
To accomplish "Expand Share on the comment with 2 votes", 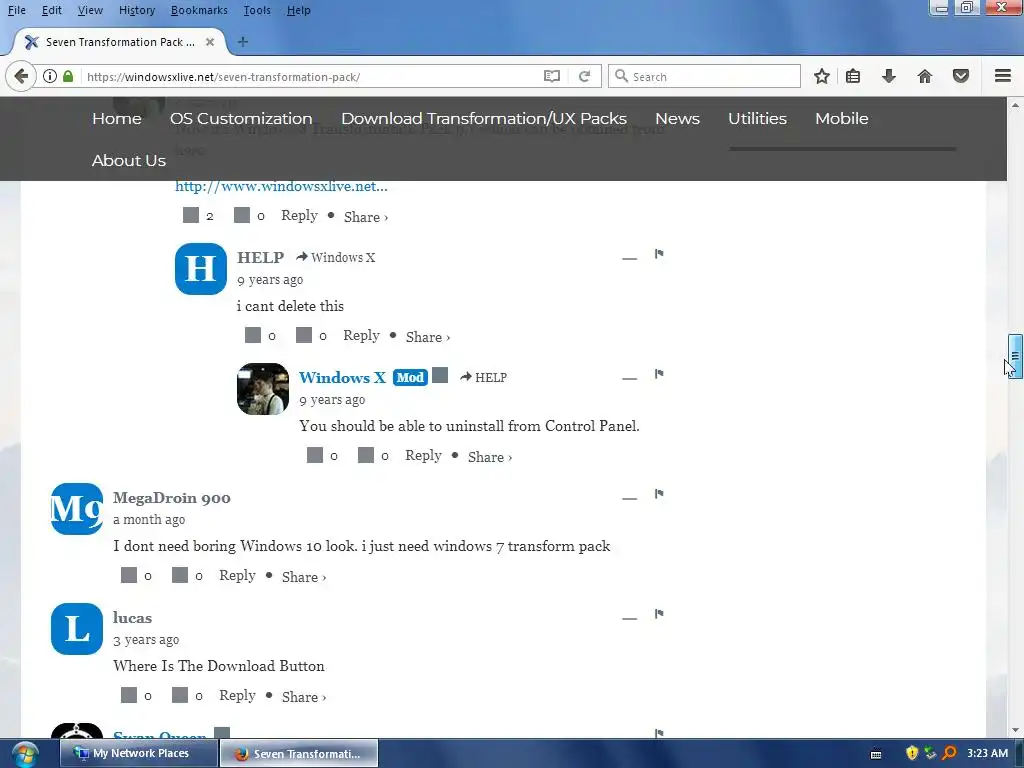I will [366, 217].
